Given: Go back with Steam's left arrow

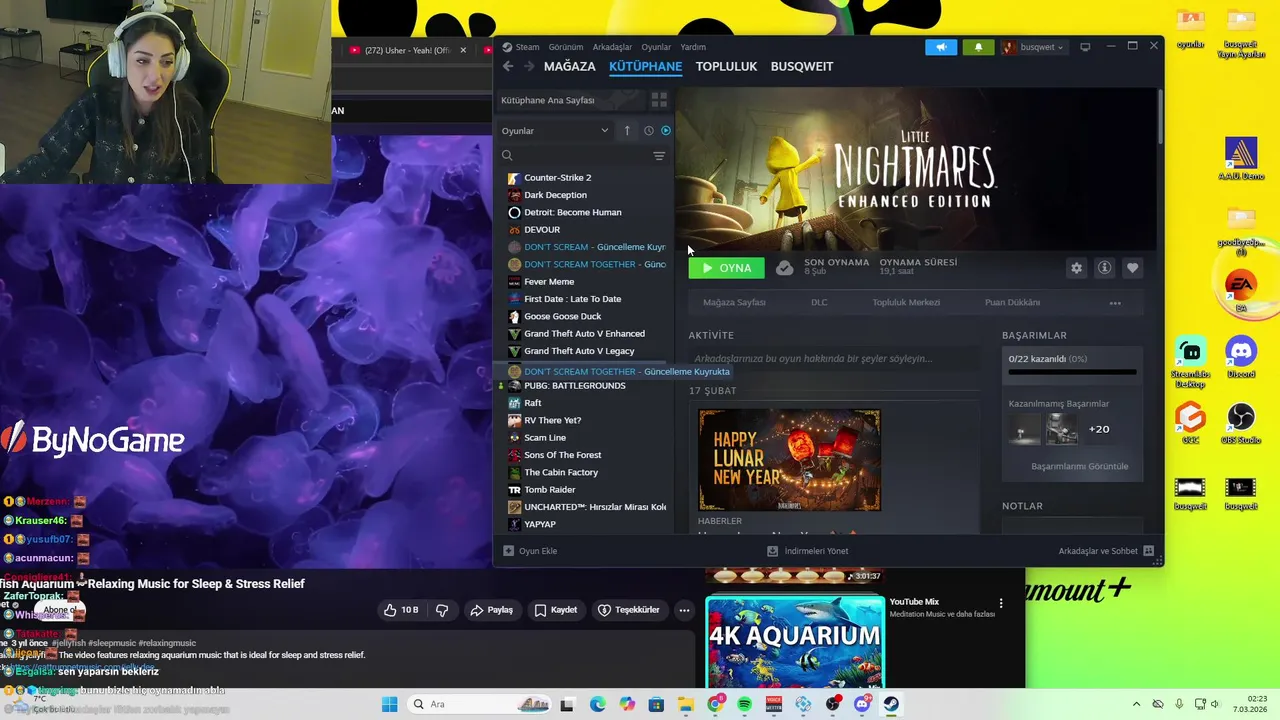Looking at the screenshot, I should point(508,66).
